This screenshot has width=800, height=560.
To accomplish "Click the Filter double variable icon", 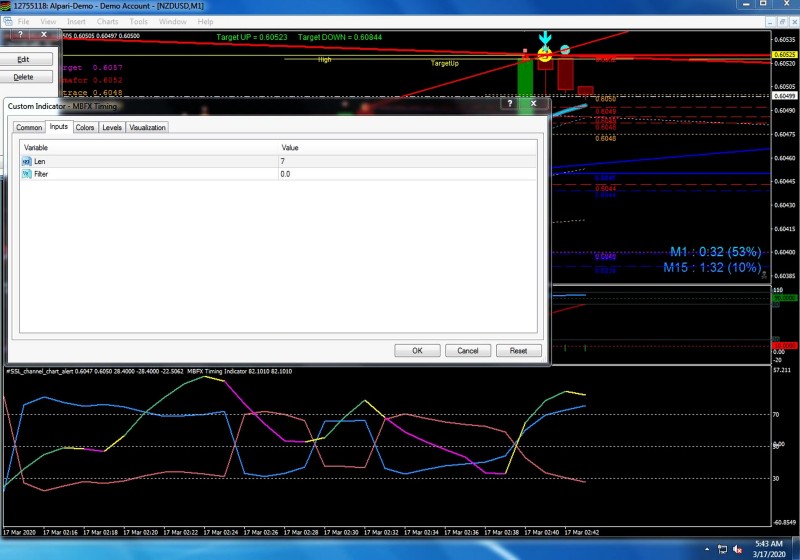I will [27, 174].
